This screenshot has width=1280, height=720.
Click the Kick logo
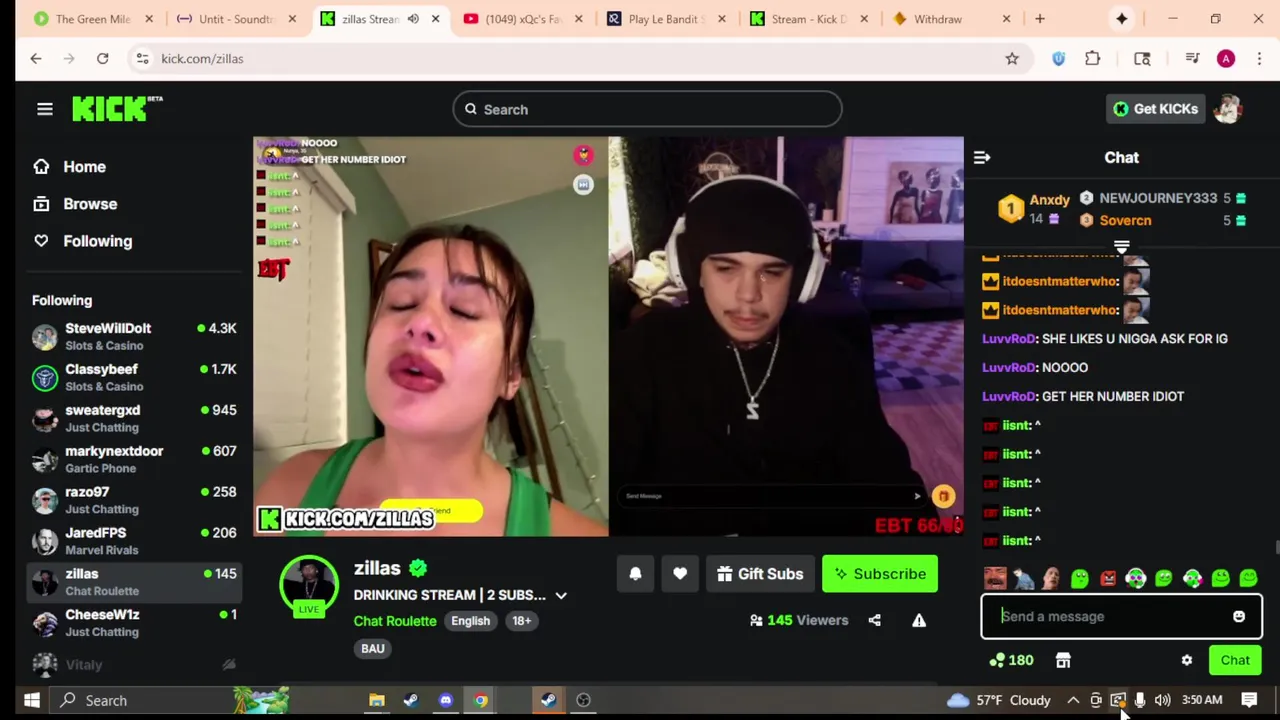116,109
